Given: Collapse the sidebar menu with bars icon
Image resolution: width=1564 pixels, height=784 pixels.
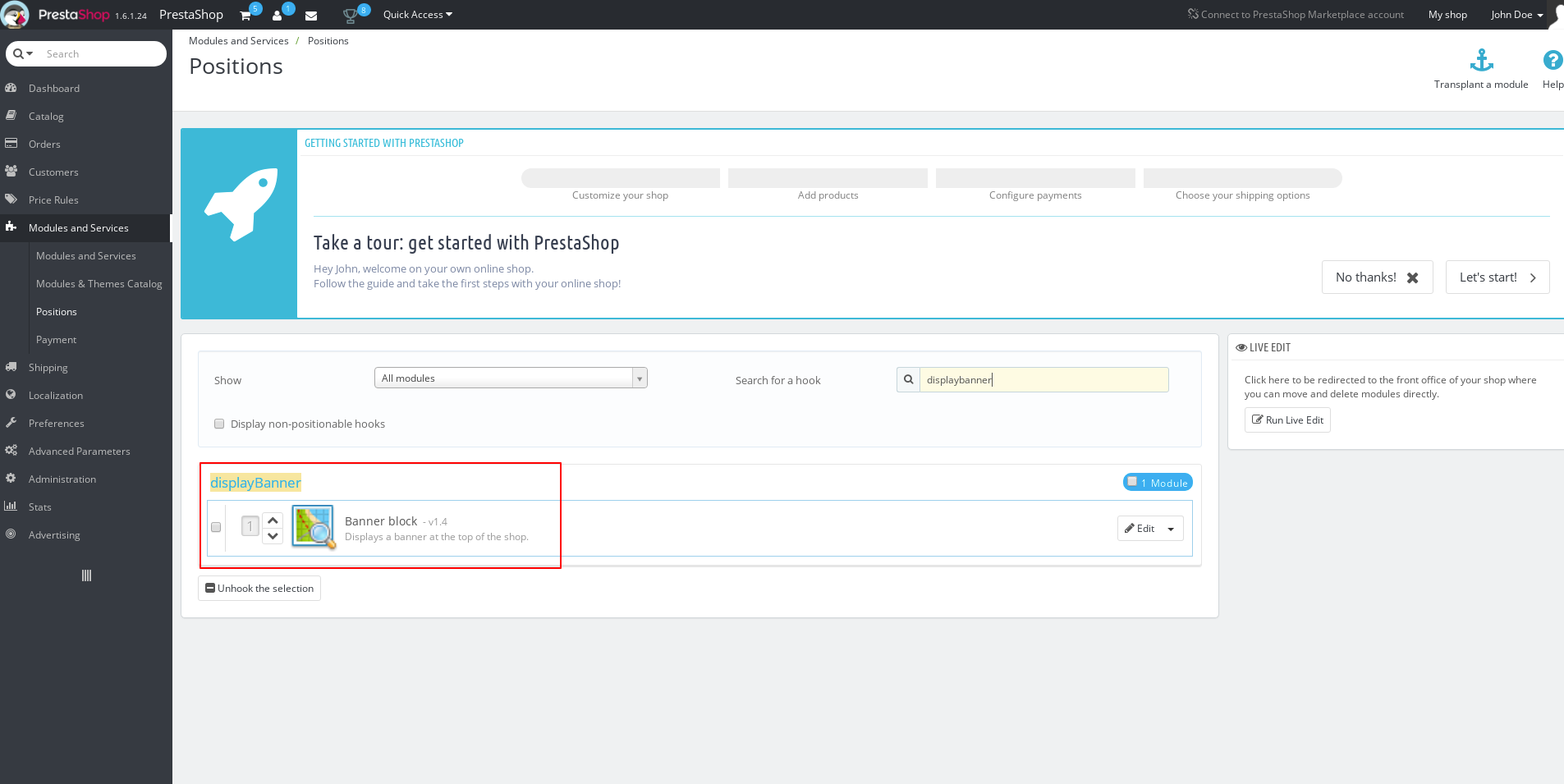Looking at the screenshot, I should [86, 575].
